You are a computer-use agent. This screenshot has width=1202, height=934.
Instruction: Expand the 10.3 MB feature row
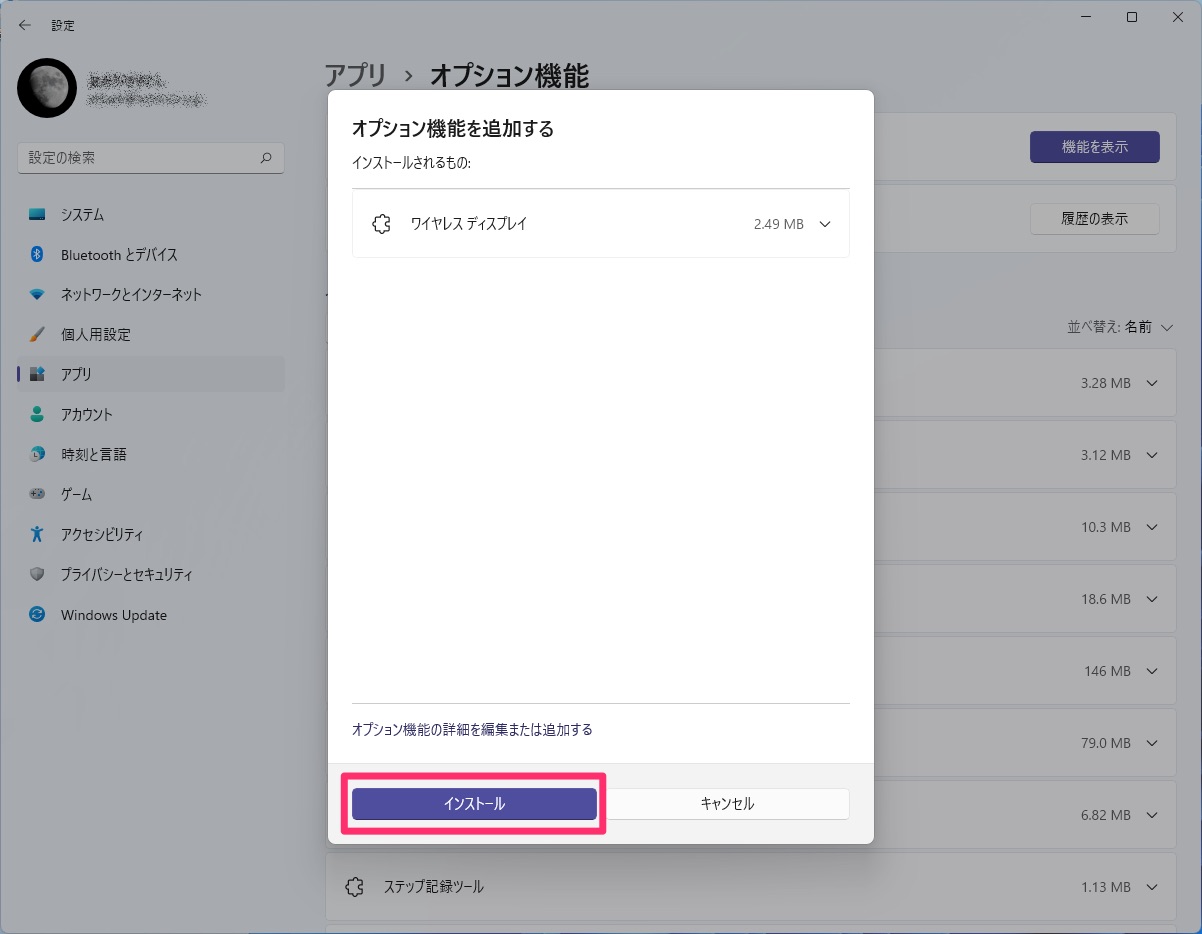pos(1152,527)
